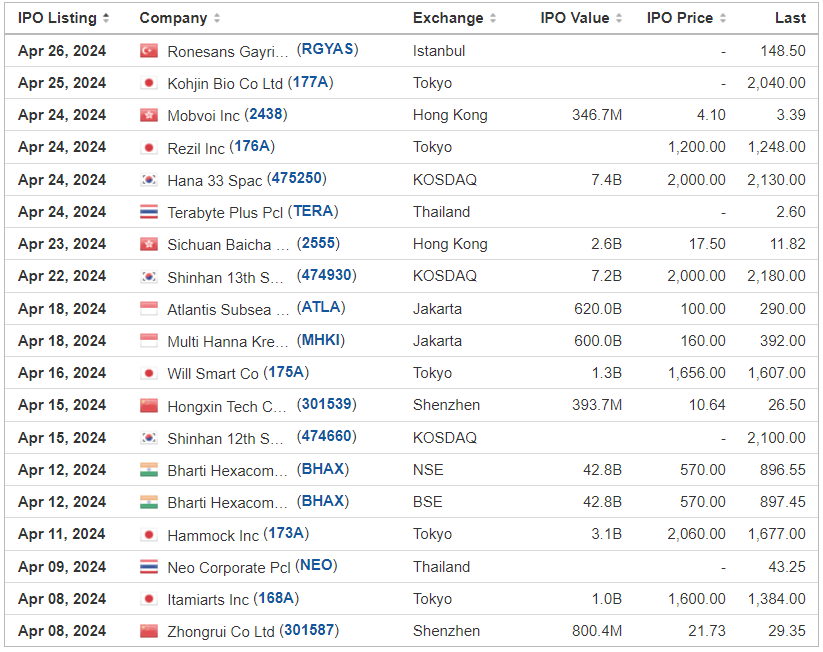Click the India flag in the NSE row
Viewport: 823px width, 652px height.
click(149, 469)
